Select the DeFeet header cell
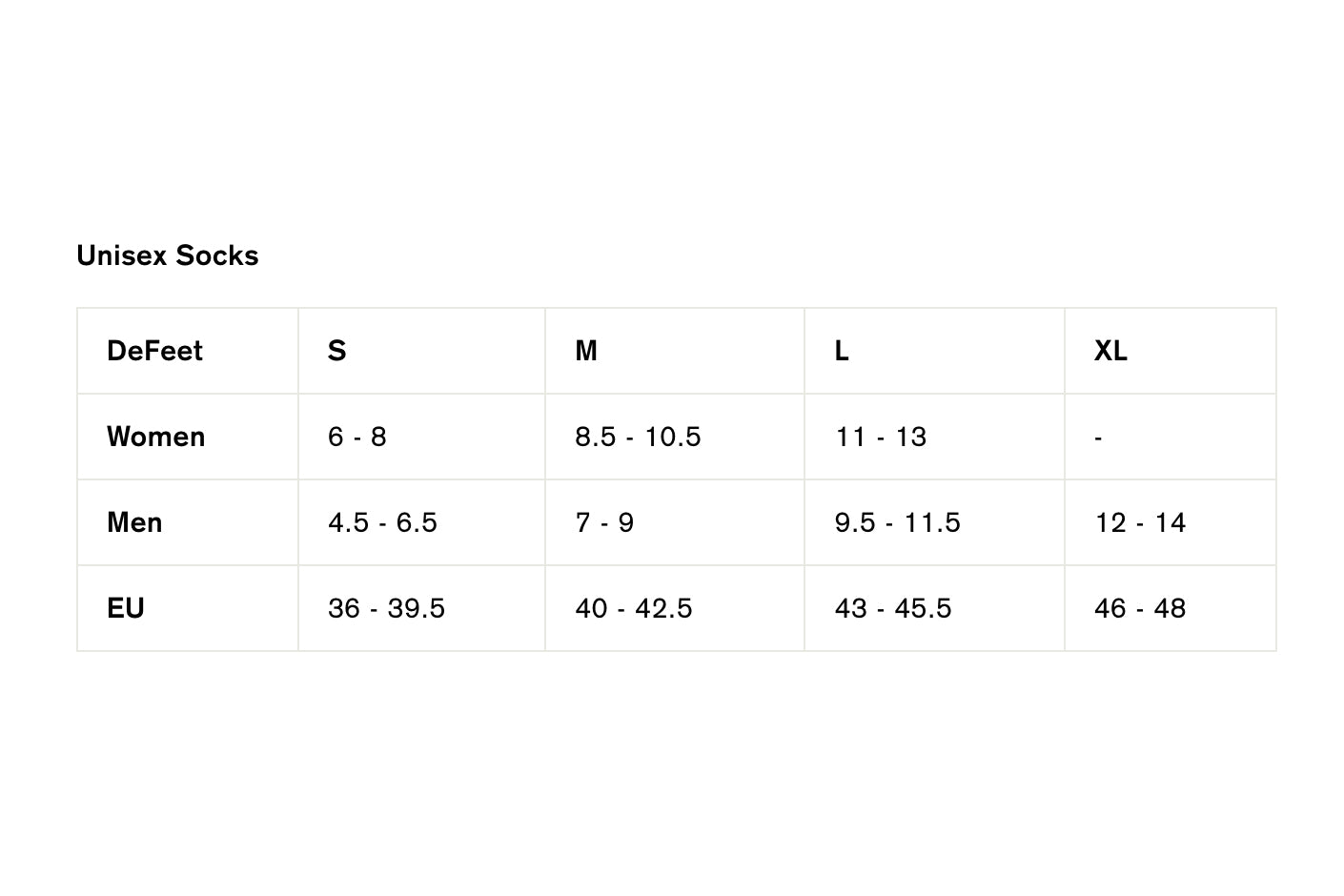 [154, 351]
